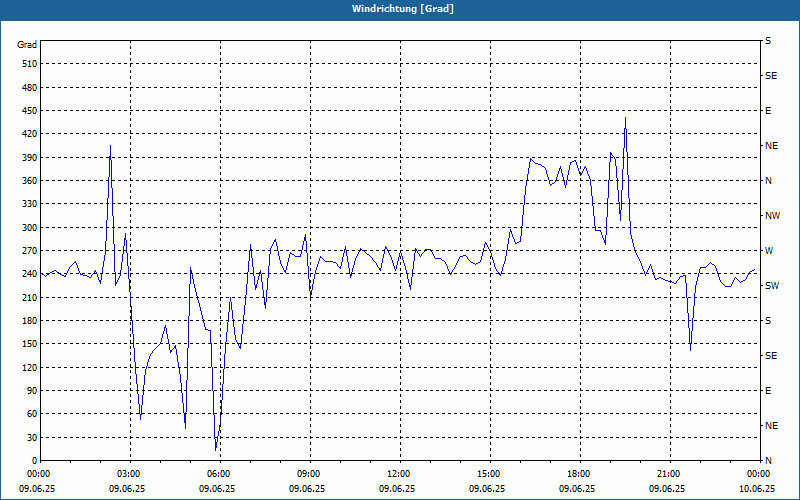Click the W compass direction label

pyautogui.click(x=769, y=251)
